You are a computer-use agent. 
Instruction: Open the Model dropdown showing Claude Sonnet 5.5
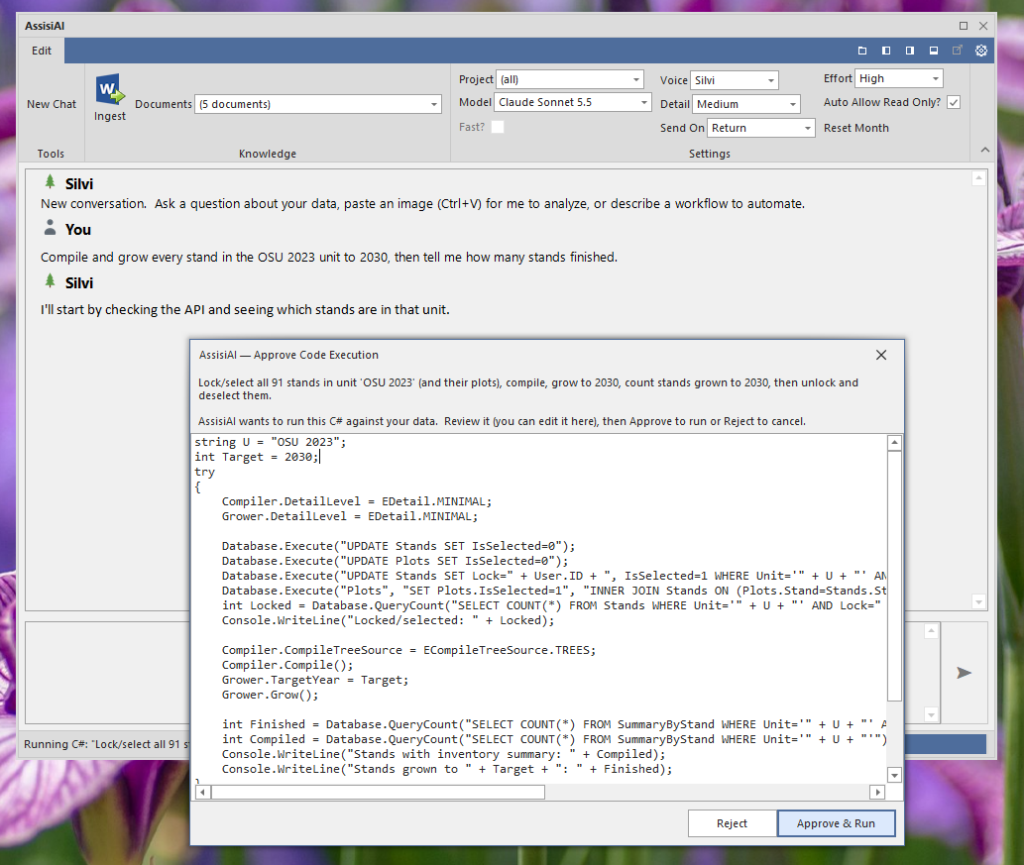(x=573, y=102)
